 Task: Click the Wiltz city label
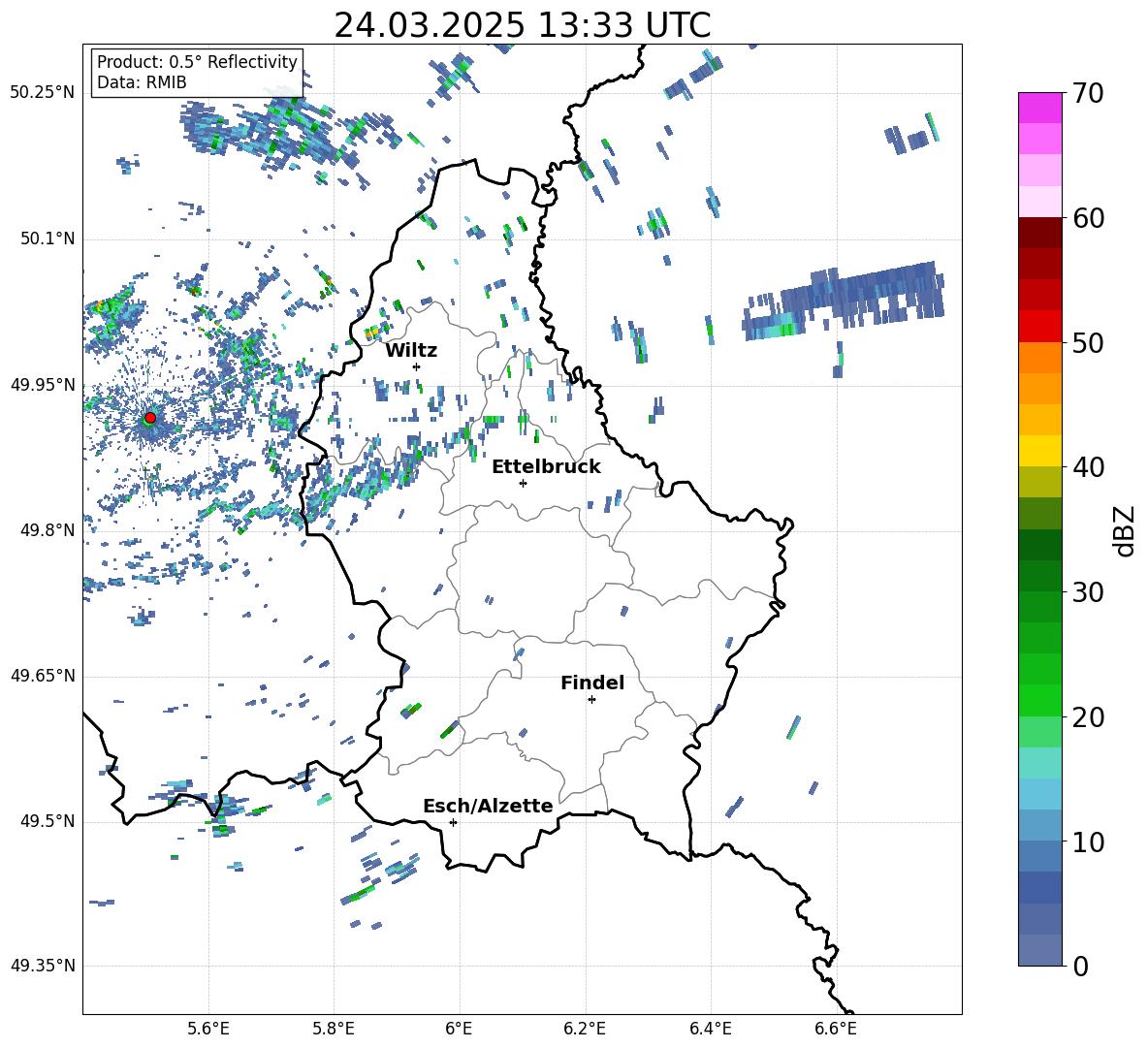coord(411,351)
